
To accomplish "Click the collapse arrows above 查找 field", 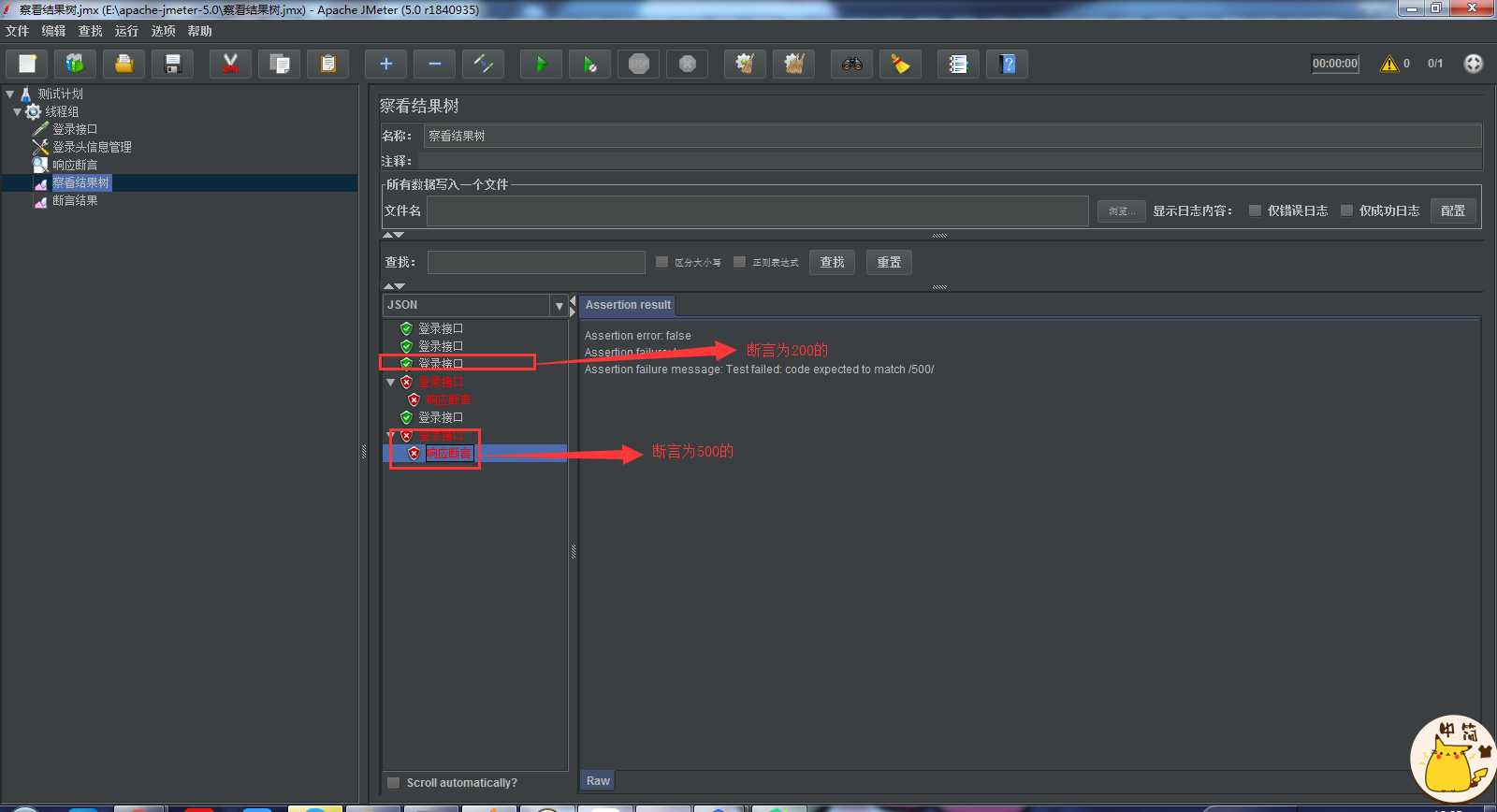I will pyautogui.click(x=394, y=235).
